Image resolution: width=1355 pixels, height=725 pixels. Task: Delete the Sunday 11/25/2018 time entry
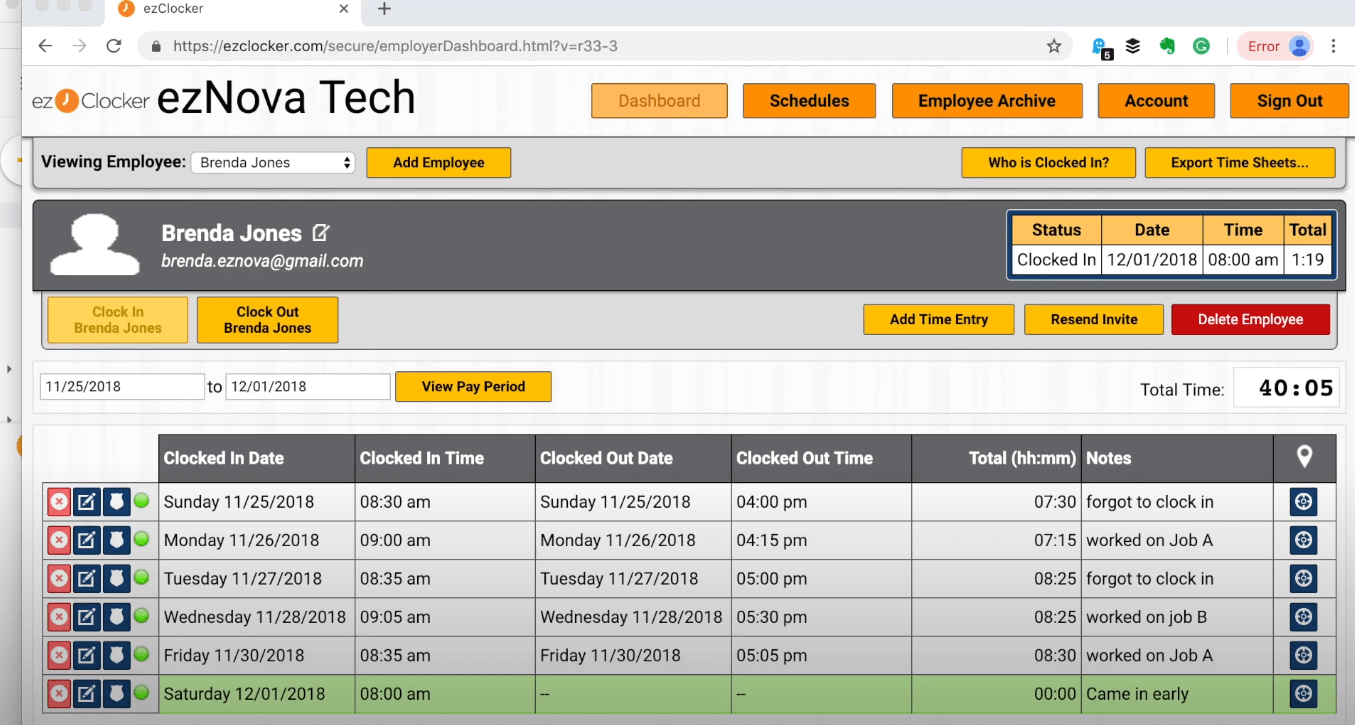59,502
